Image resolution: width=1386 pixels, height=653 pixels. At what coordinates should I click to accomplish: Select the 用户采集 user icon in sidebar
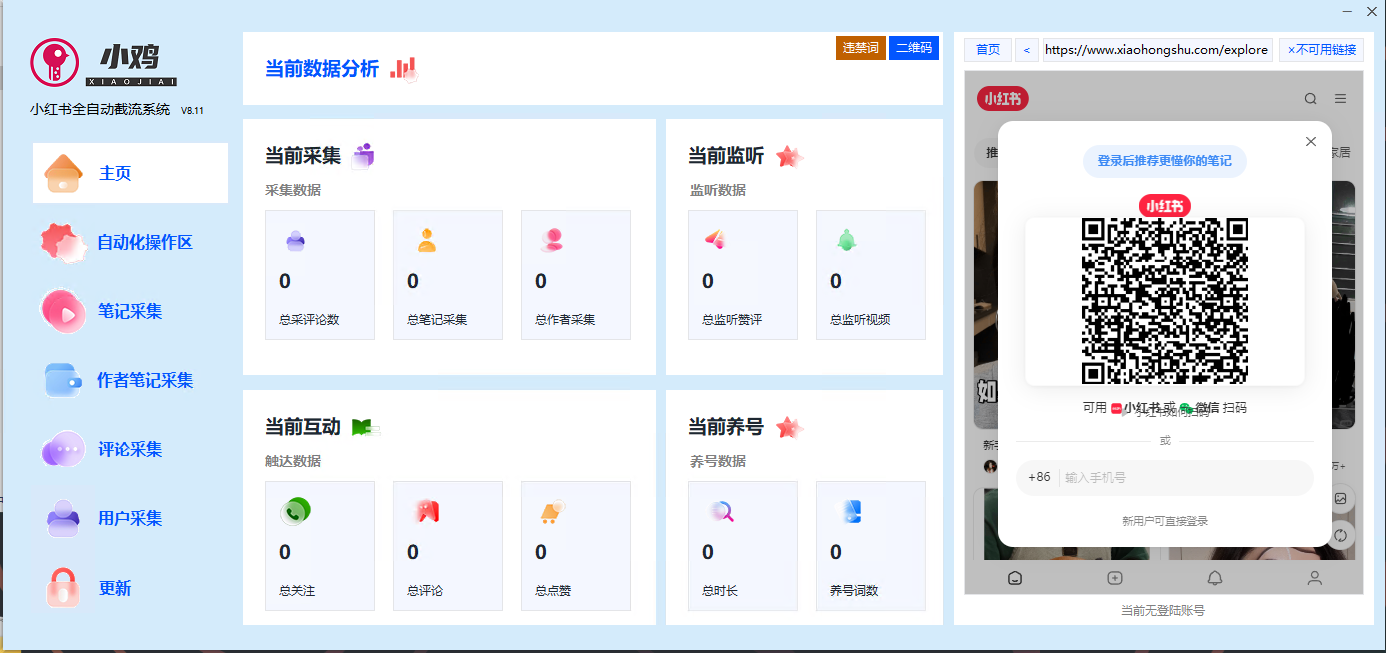coord(63,518)
